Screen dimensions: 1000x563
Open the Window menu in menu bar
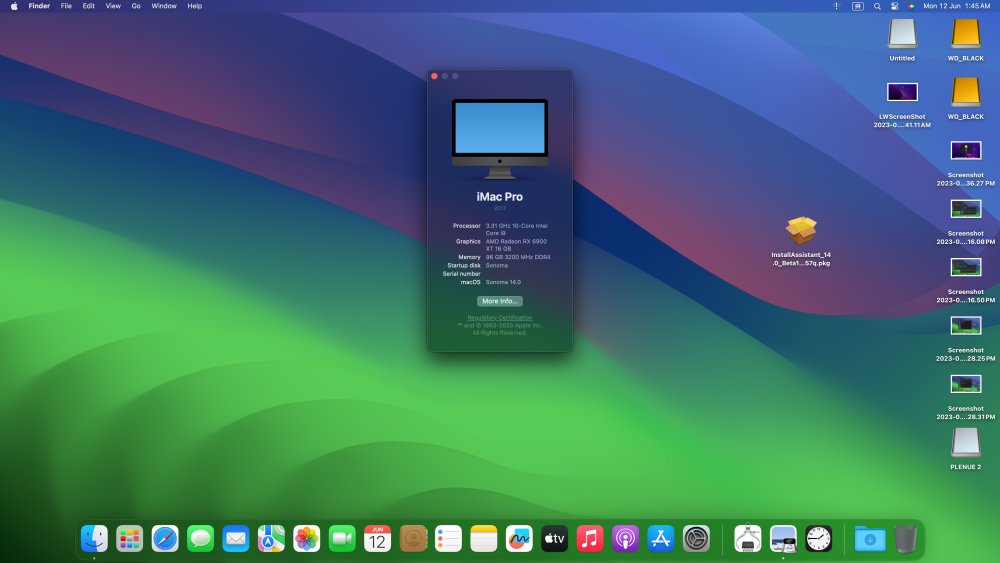point(164,6)
